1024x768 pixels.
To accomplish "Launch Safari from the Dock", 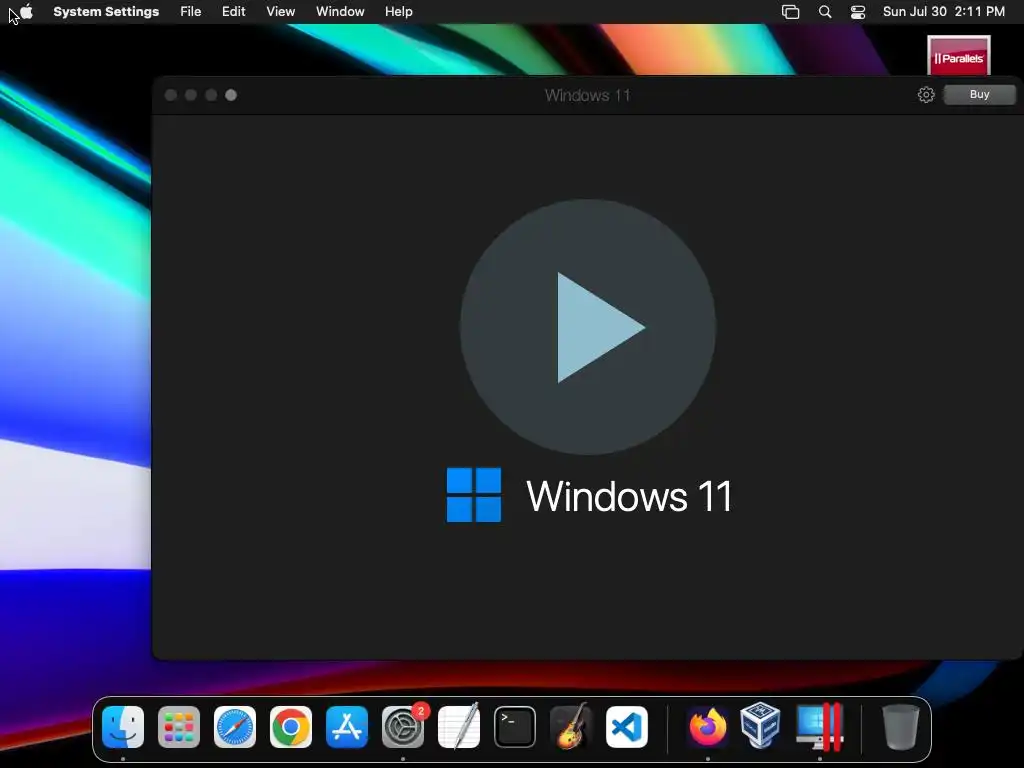I will [235, 727].
